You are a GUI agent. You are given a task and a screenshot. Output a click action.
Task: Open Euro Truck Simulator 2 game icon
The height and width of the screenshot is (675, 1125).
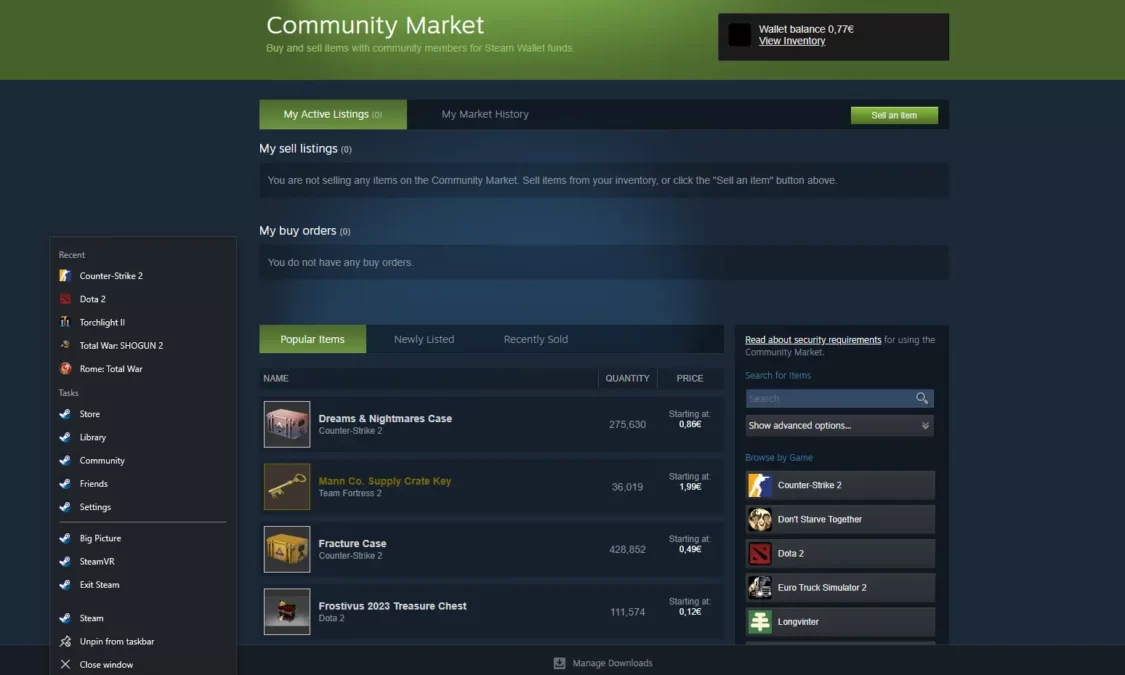click(x=760, y=587)
